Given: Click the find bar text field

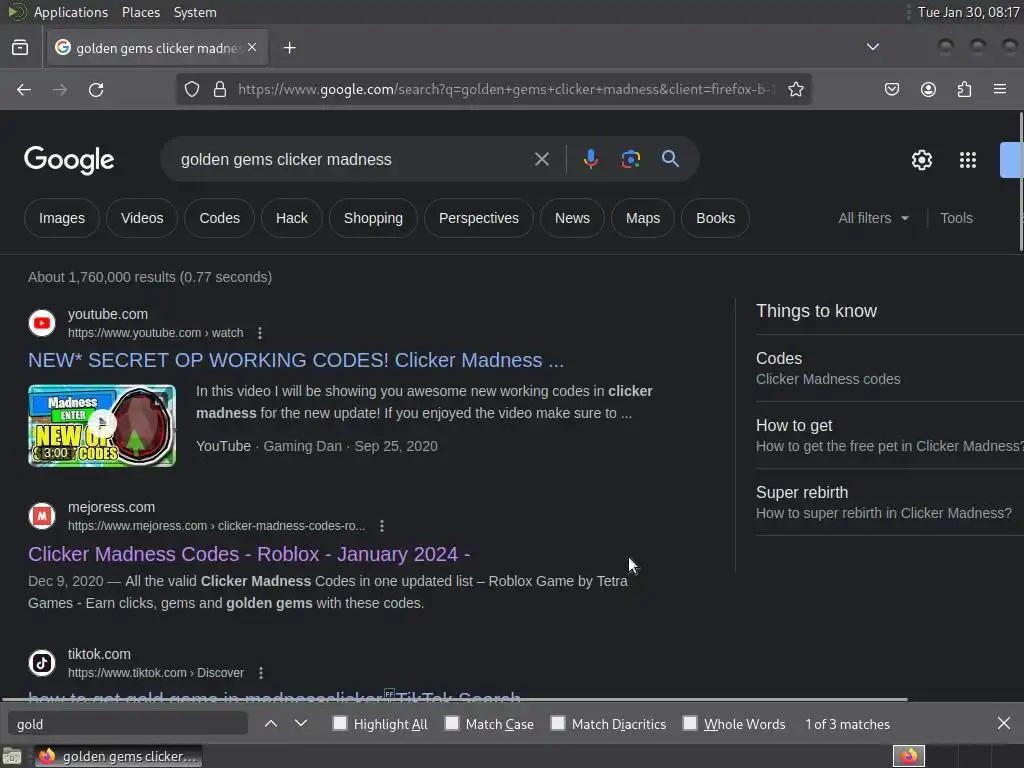Looking at the screenshot, I should coord(128,724).
